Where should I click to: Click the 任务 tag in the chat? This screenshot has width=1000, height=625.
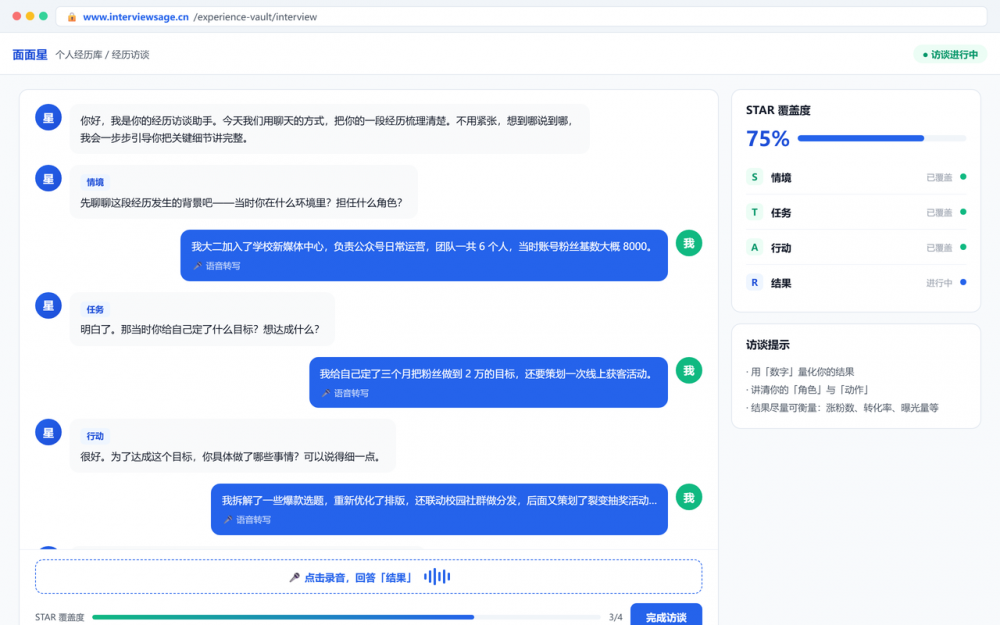pos(95,309)
